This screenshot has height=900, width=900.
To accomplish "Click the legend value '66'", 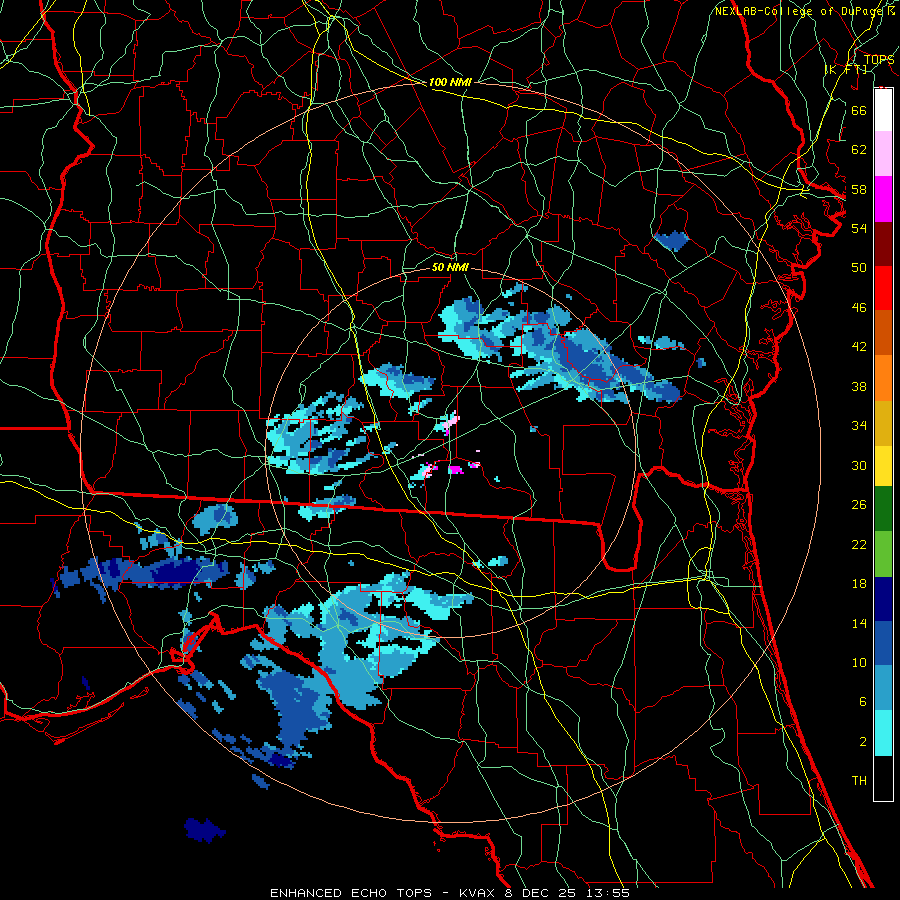I will click(859, 110).
